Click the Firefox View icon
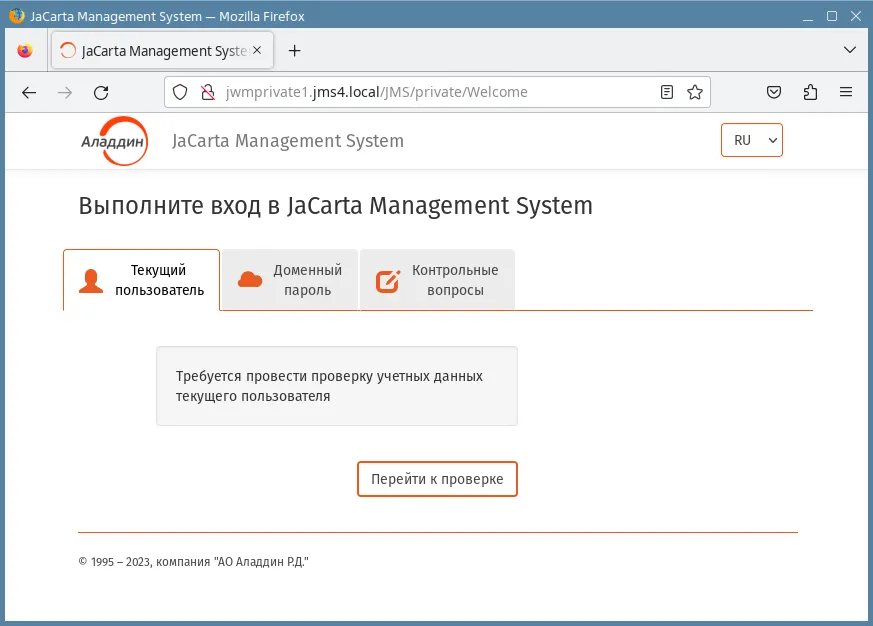The image size is (873, 626). (25, 51)
